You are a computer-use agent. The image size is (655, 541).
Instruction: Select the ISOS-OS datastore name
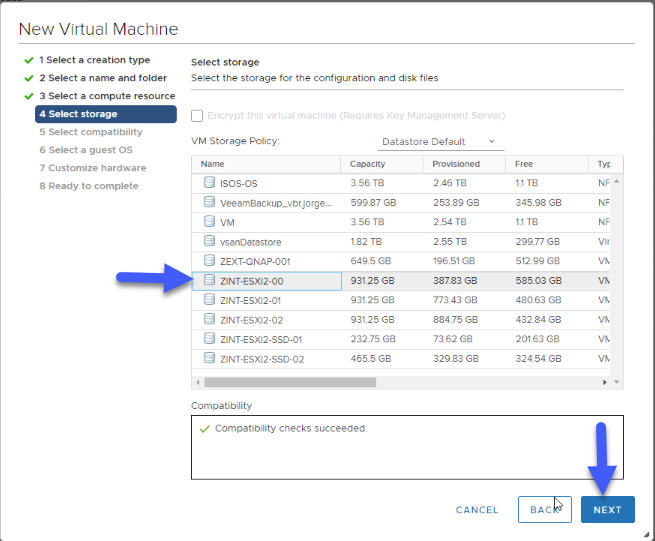239,183
